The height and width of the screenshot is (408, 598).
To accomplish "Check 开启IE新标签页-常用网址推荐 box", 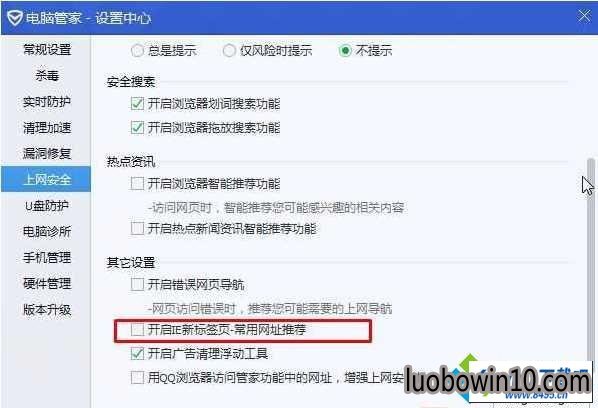I will [137, 329].
